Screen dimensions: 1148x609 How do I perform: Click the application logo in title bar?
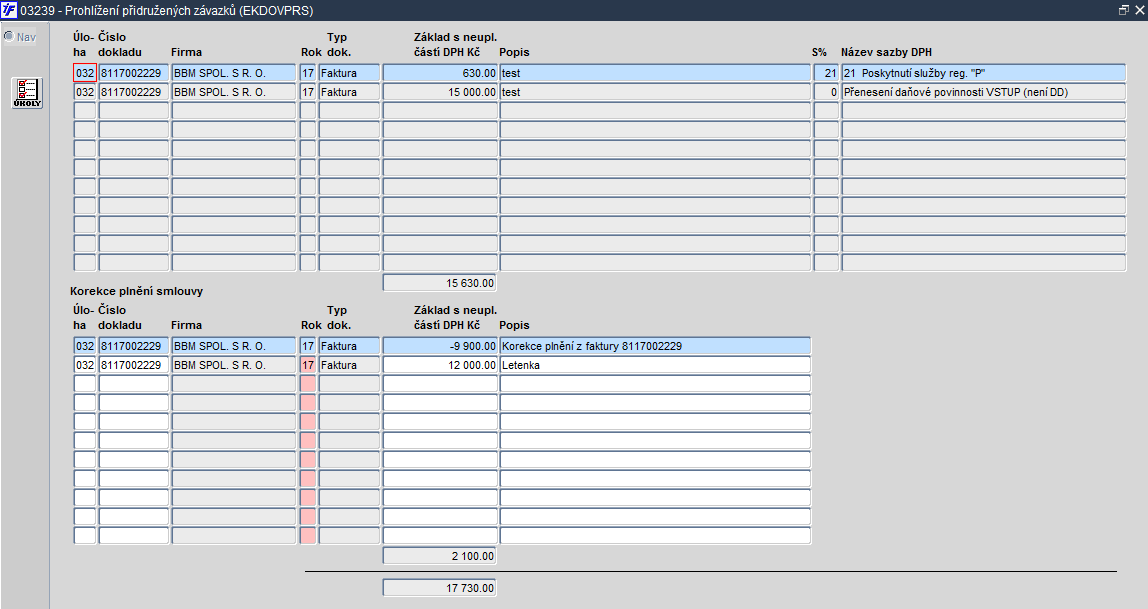coord(9,10)
